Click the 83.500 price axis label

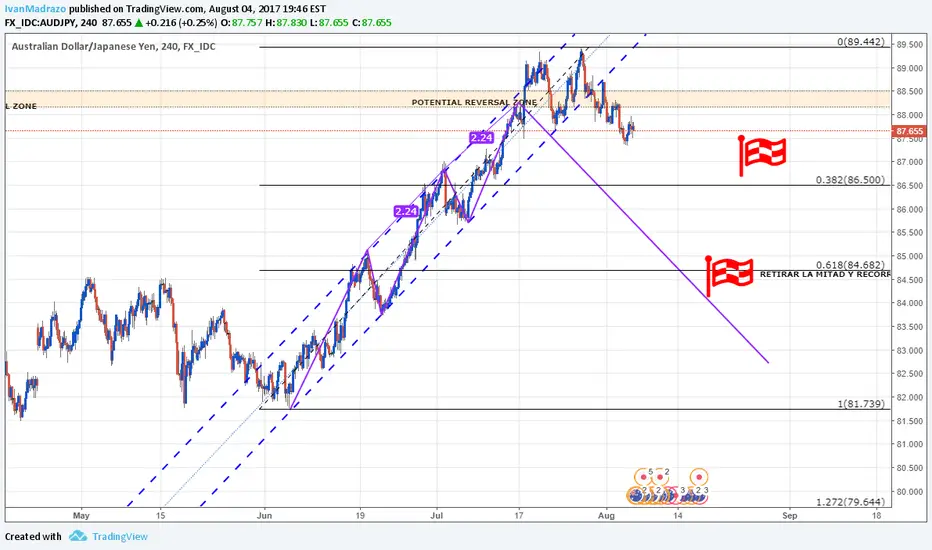point(910,326)
